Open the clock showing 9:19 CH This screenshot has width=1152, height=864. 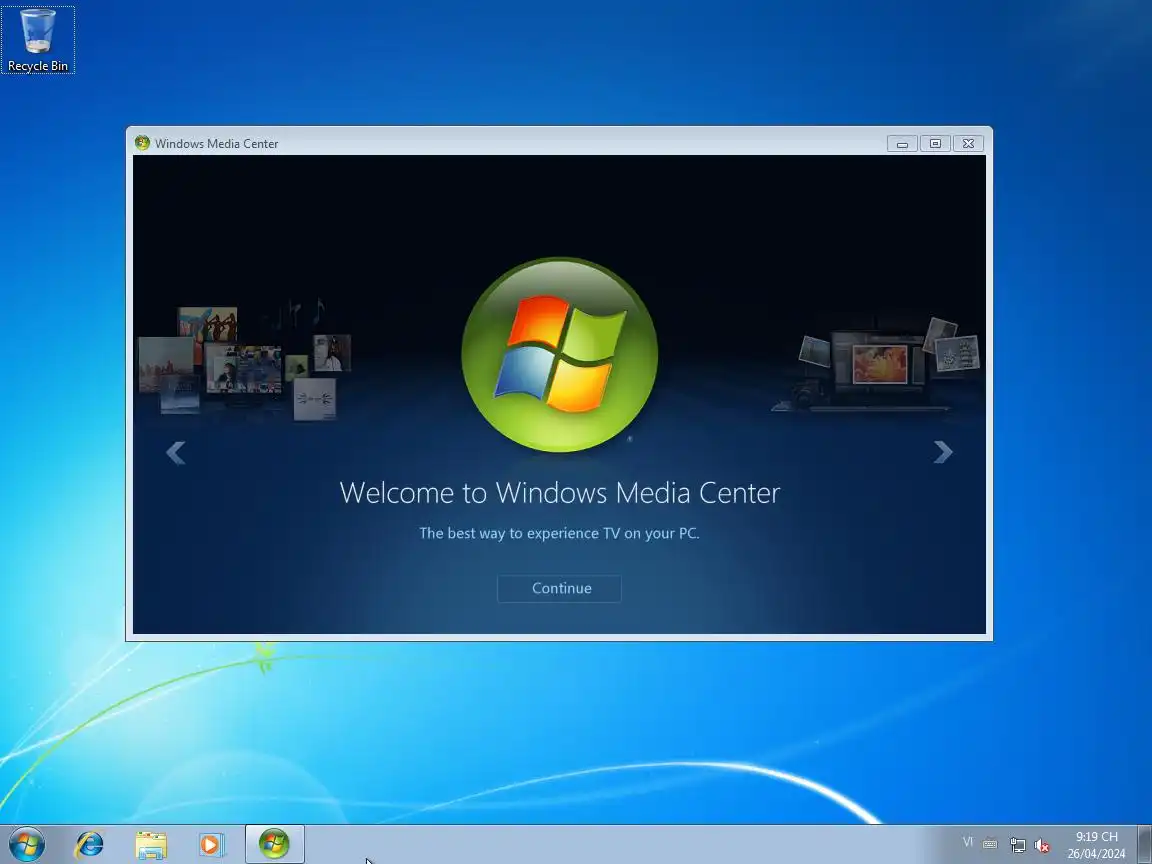coord(1096,845)
